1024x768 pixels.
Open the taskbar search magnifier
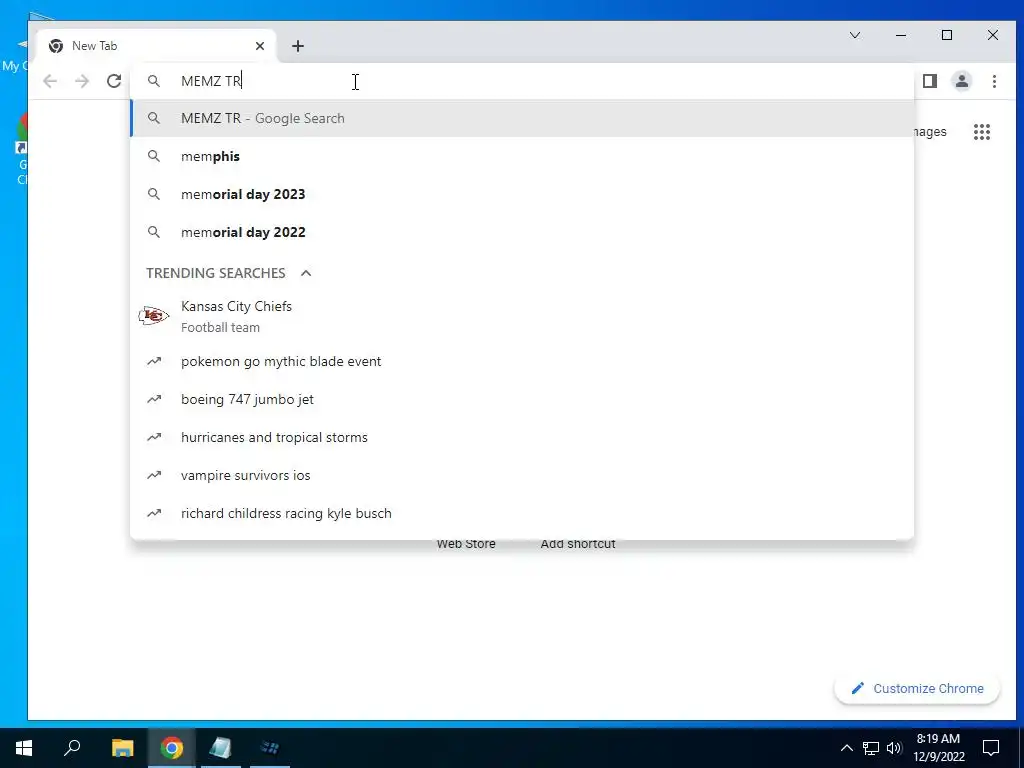point(72,748)
